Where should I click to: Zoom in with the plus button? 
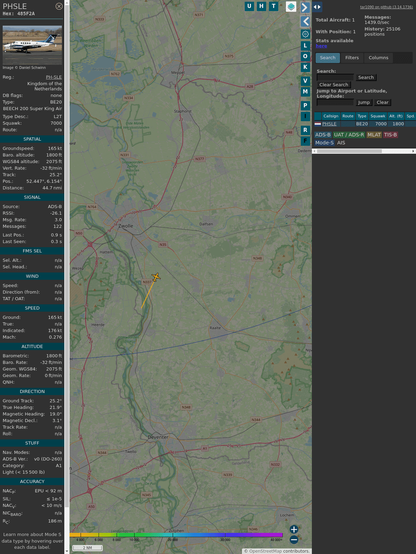click(x=294, y=529)
